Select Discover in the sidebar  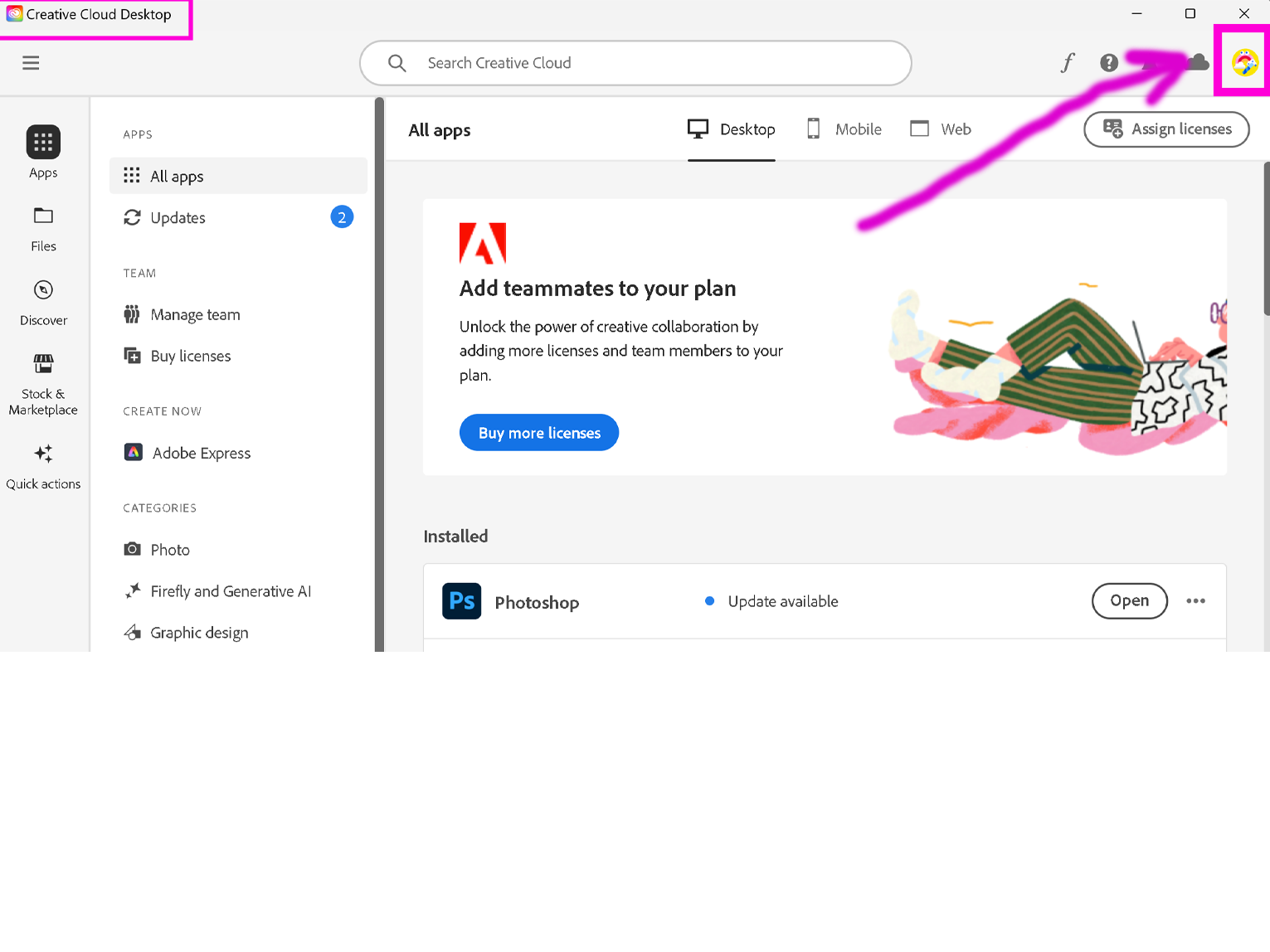click(42, 299)
